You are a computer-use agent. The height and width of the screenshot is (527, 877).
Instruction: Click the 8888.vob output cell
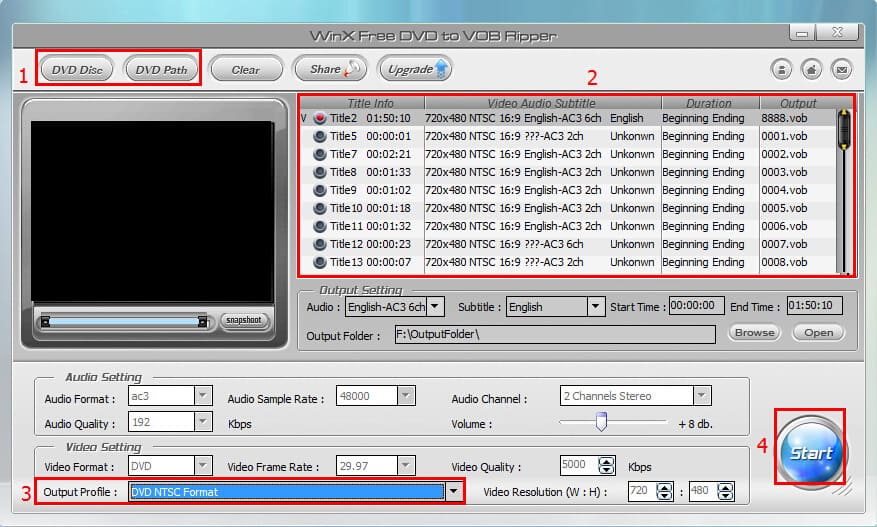coord(784,118)
